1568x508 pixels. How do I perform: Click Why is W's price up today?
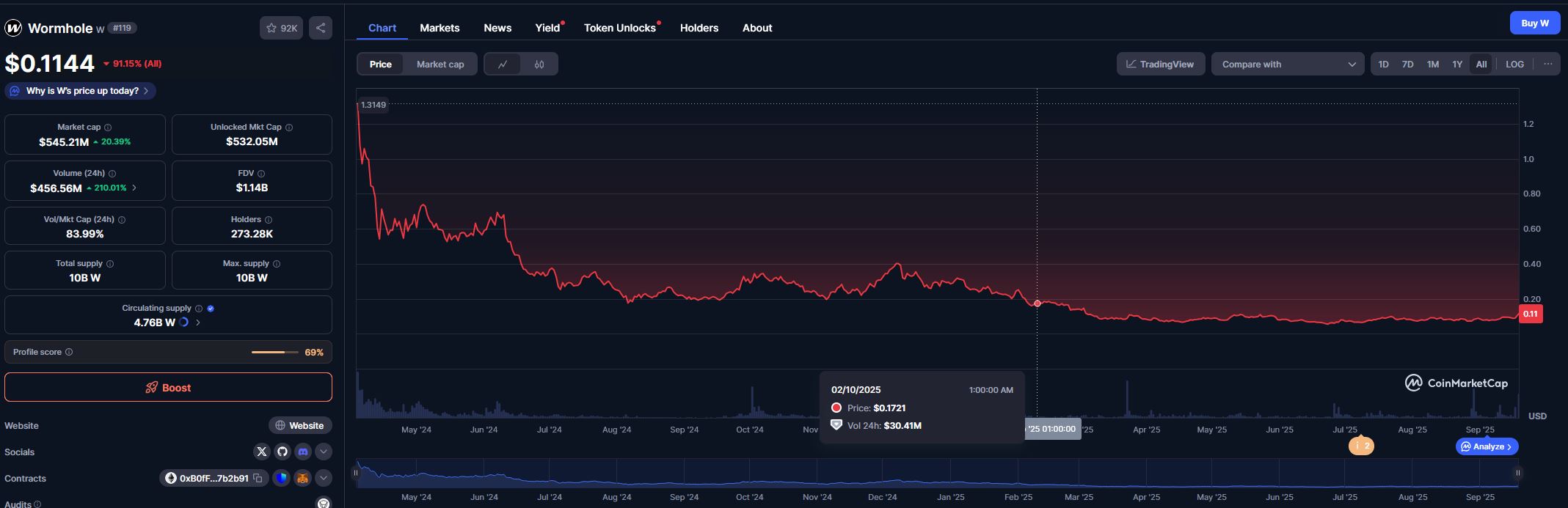coord(80,91)
